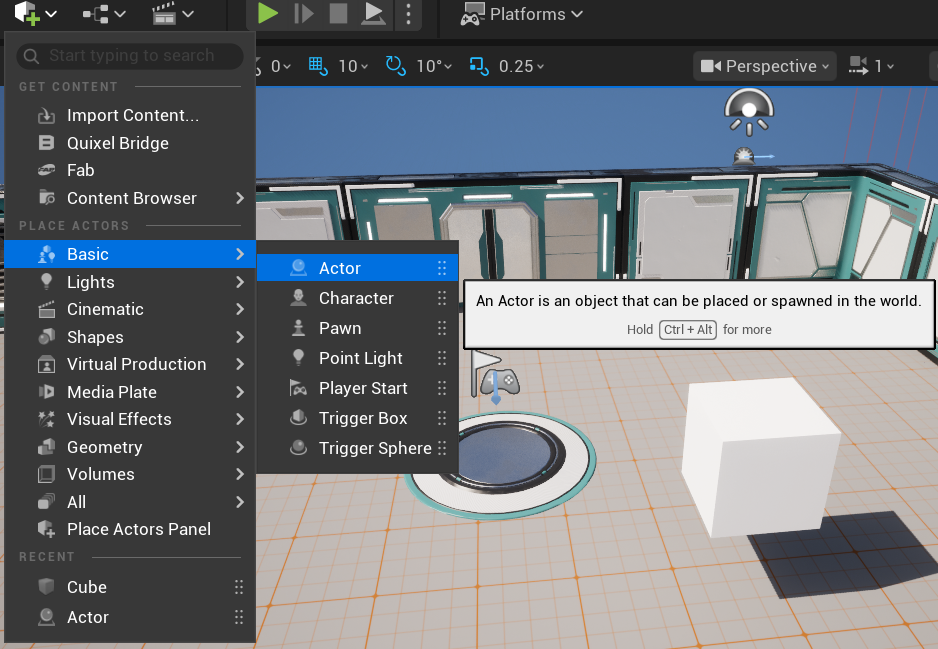Click the drag handle beside Character
Screen dimensions: 938x649
click(441, 298)
